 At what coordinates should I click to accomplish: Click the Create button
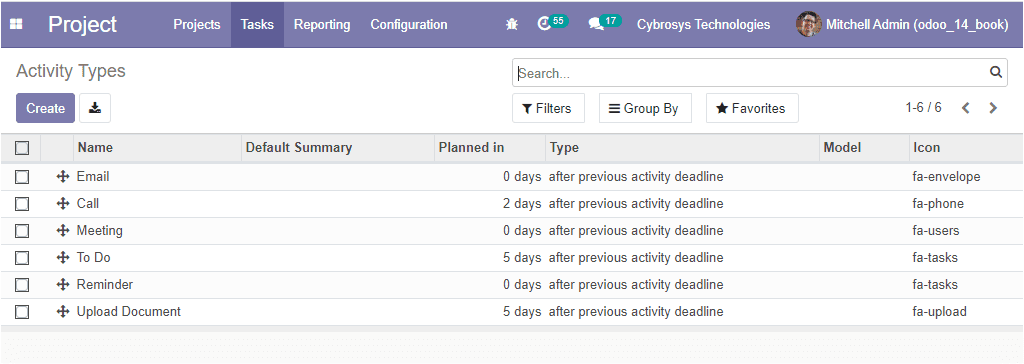45,108
